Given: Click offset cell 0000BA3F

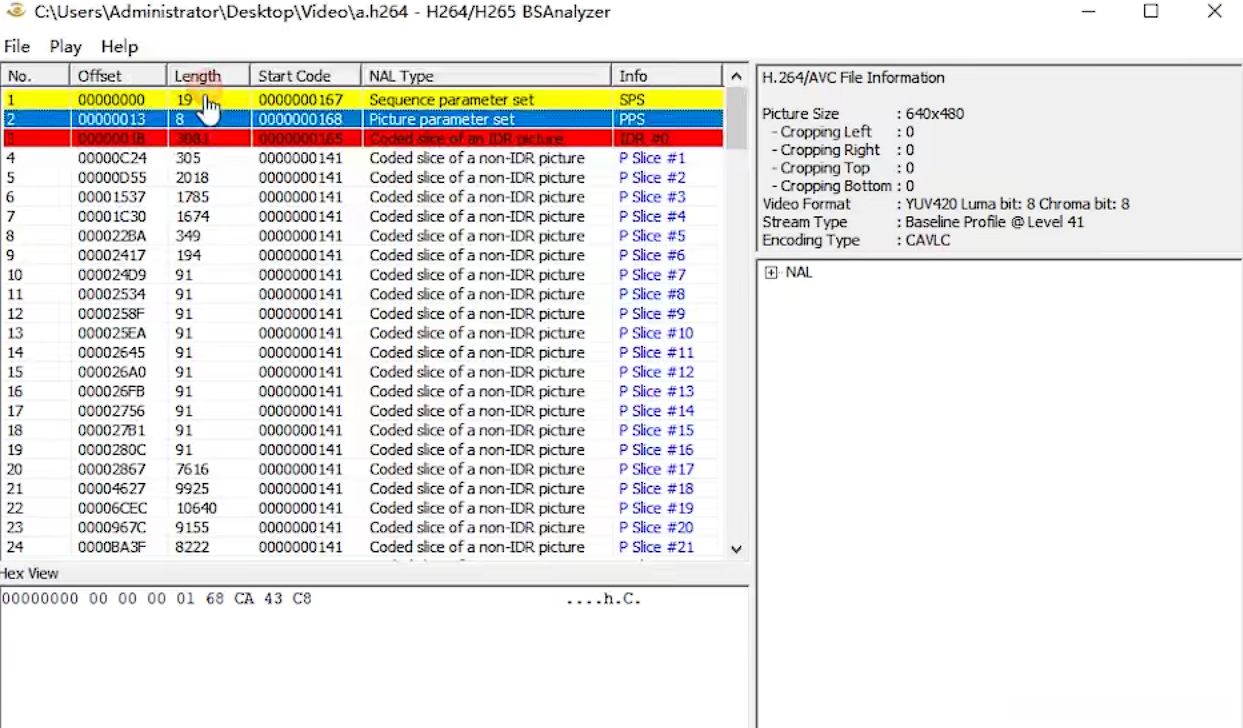Looking at the screenshot, I should pos(112,548).
